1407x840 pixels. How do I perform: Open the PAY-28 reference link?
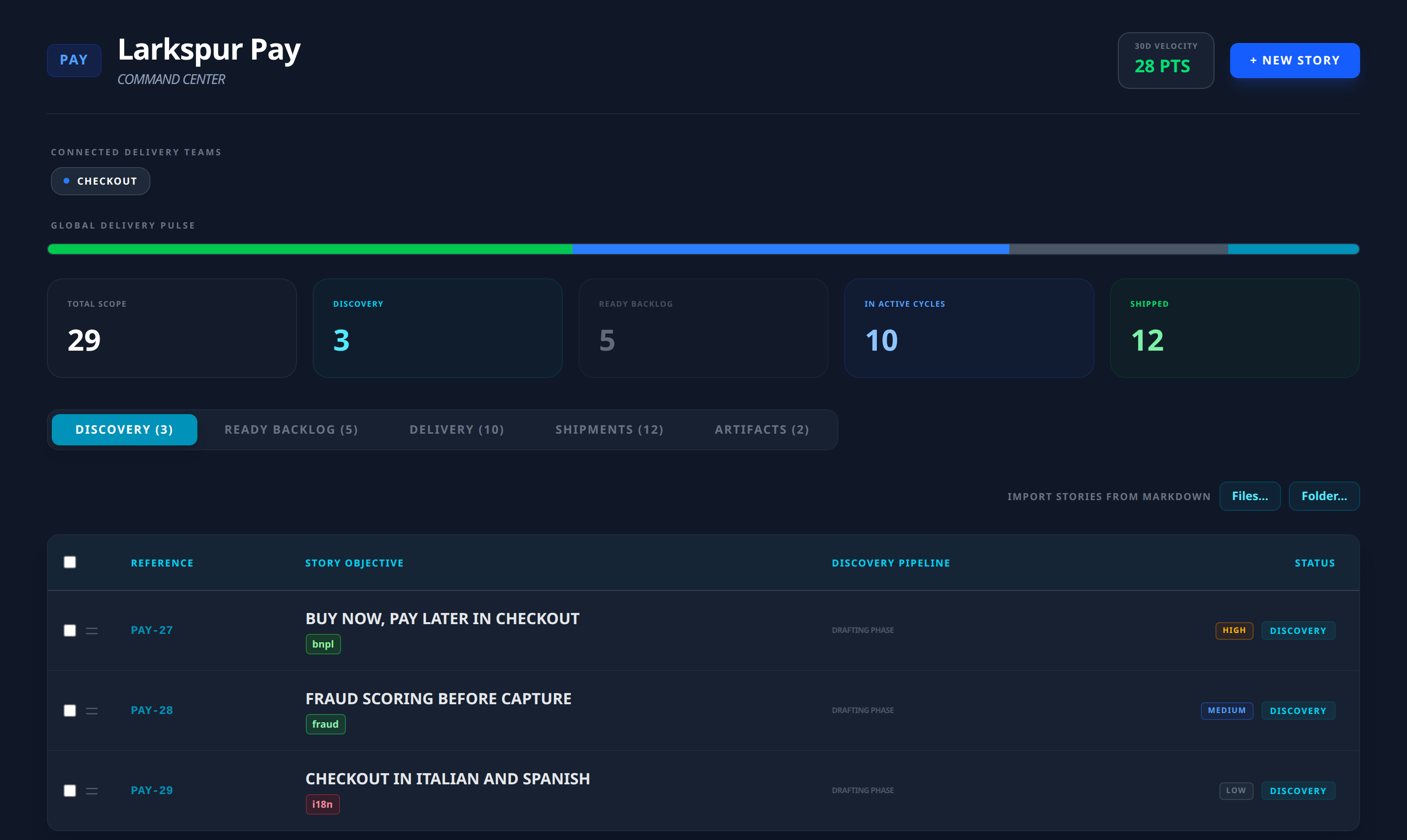(152, 711)
